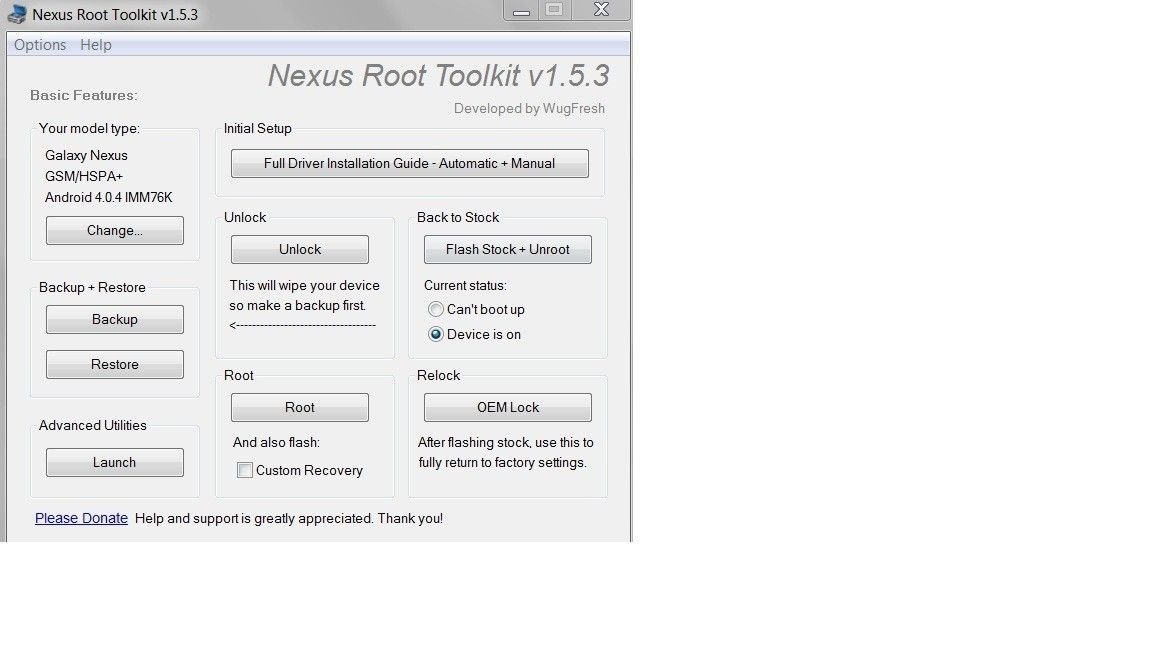Click the Galaxy Nexus model text
The width and height of the screenshot is (1152, 648).
[86, 155]
